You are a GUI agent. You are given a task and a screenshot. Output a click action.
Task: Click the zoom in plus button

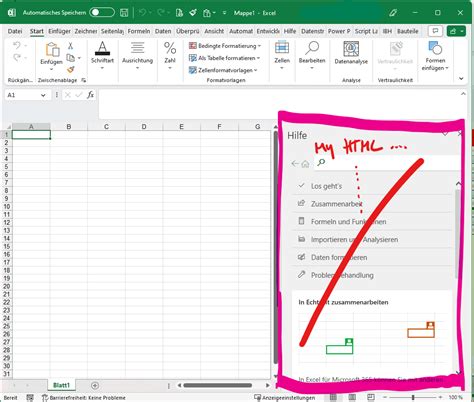440,397
